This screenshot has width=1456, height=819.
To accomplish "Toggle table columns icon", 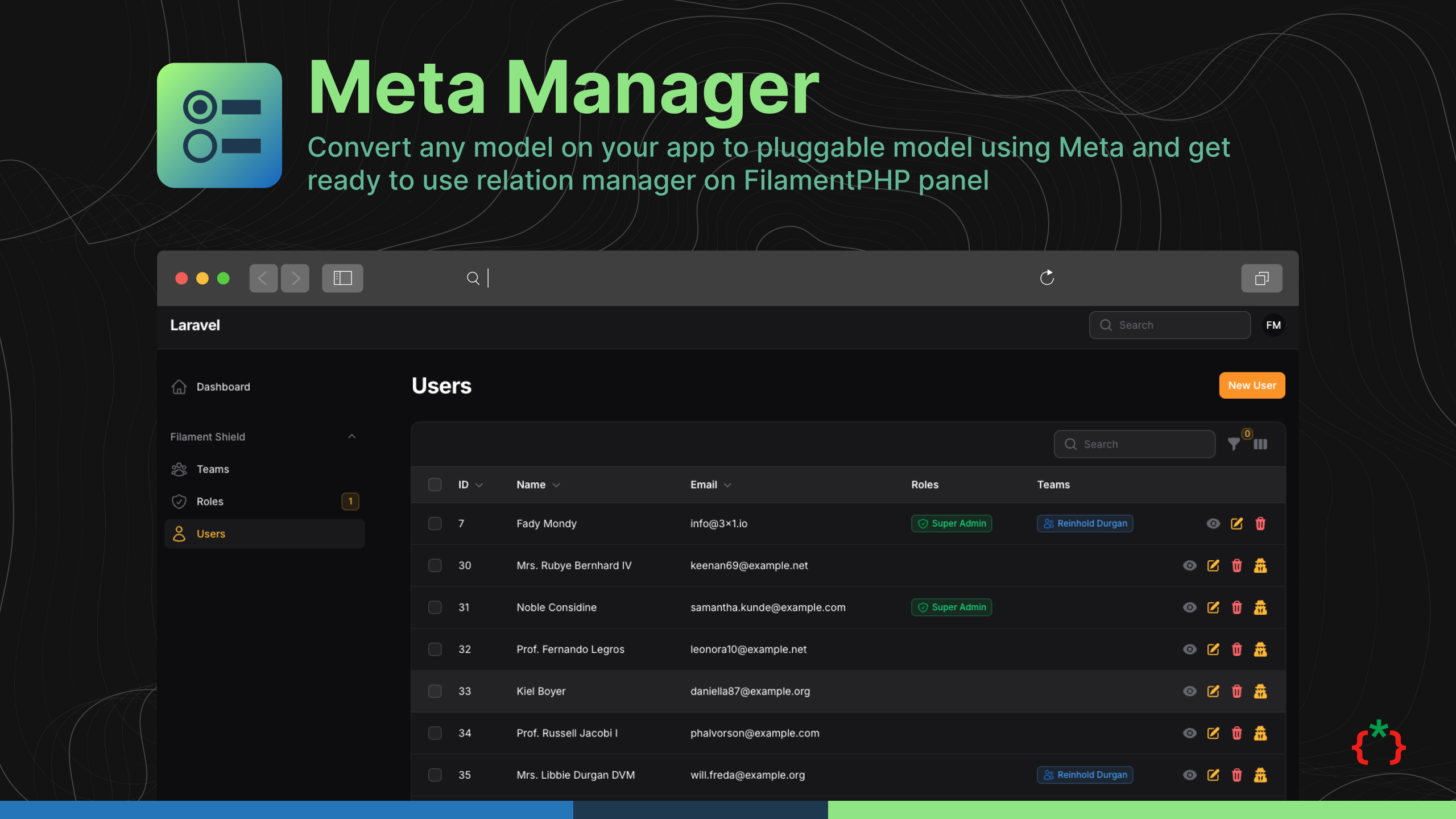I will click(1260, 444).
